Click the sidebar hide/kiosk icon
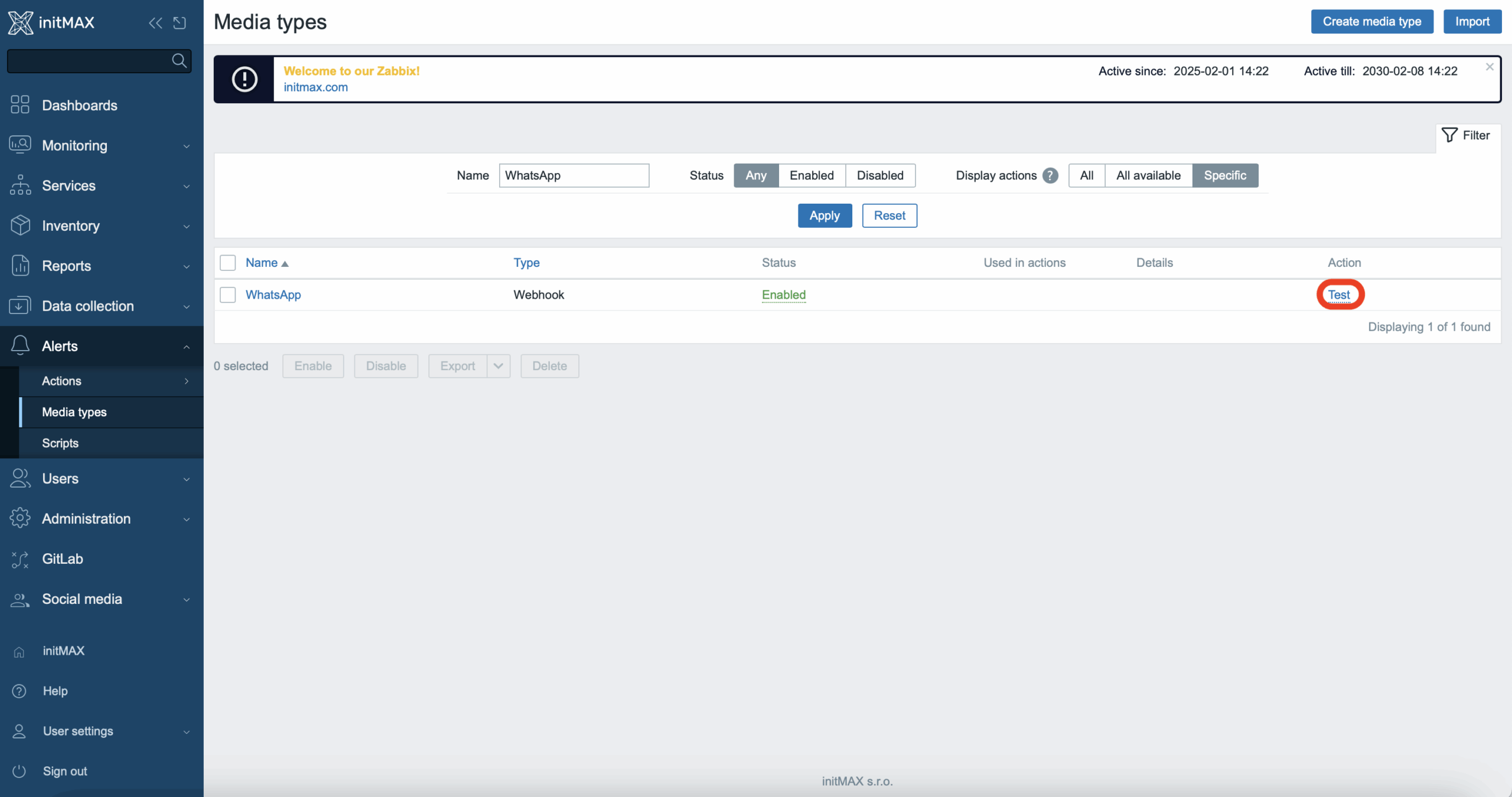This screenshot has width=1512, height=797. coord(180,23)
